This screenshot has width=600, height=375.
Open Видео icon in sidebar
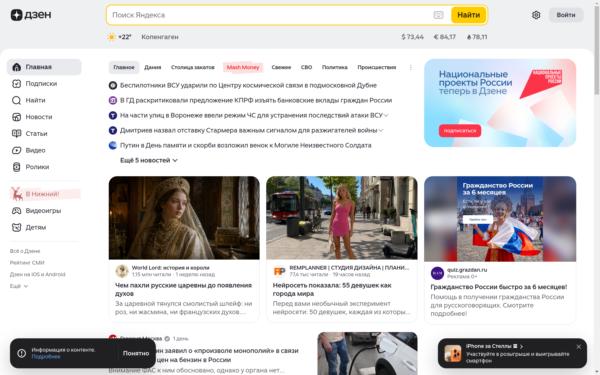16,150
